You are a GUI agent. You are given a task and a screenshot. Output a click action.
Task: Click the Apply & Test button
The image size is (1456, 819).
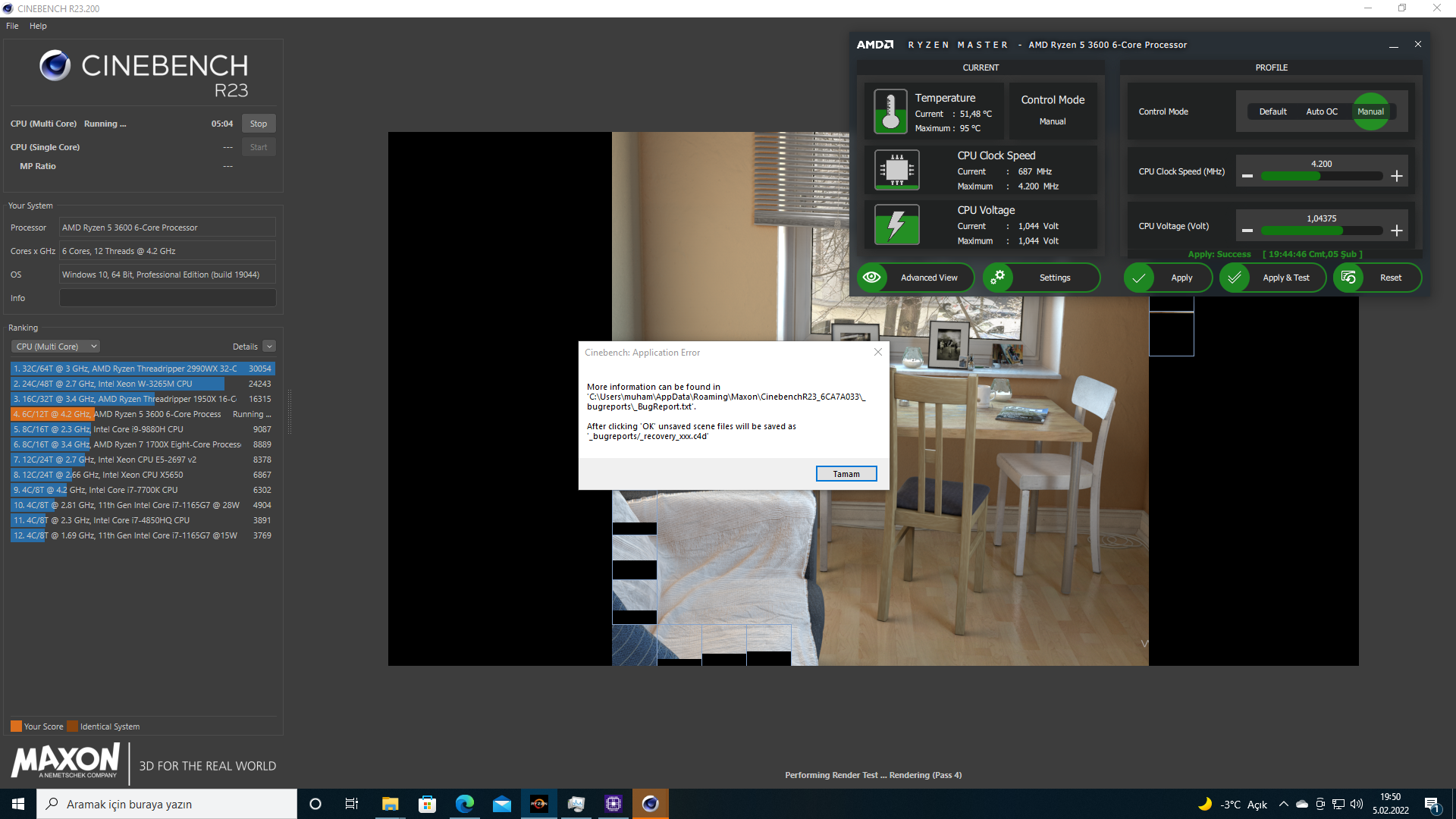pyautogui.click(x=1272, y=278)
